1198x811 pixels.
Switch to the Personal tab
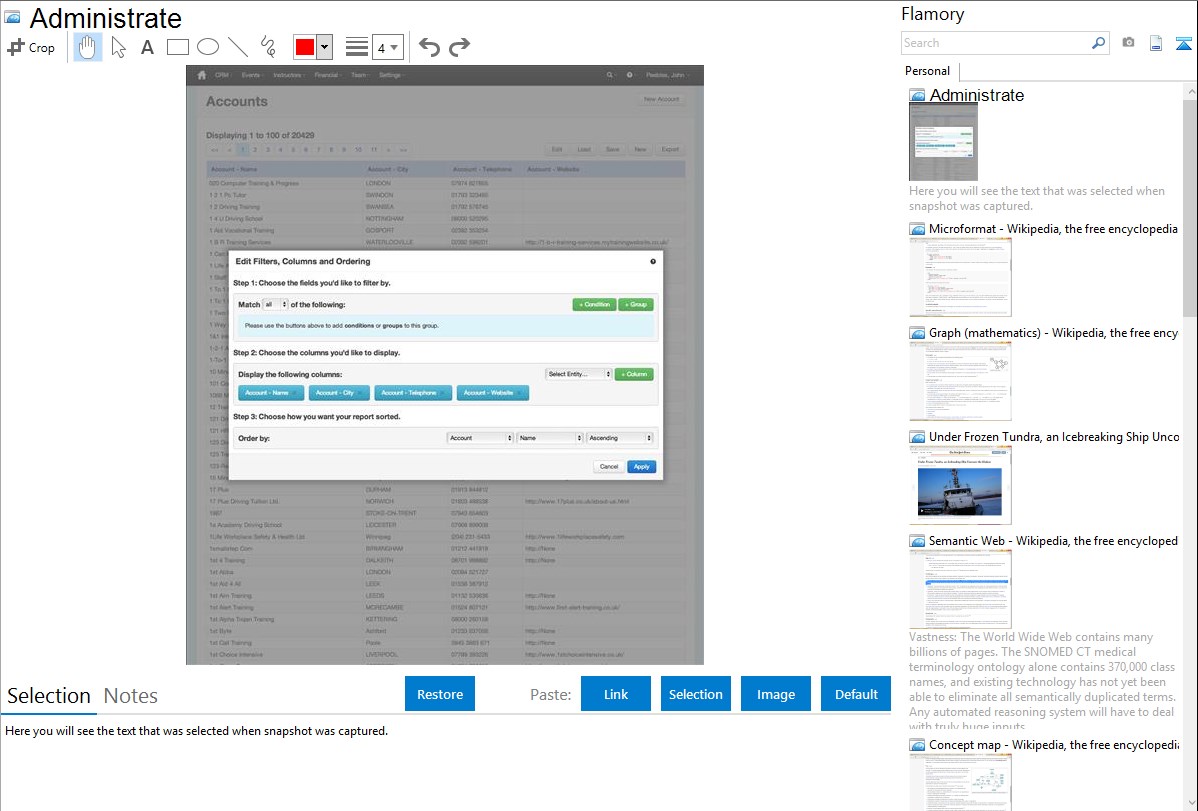928,71
